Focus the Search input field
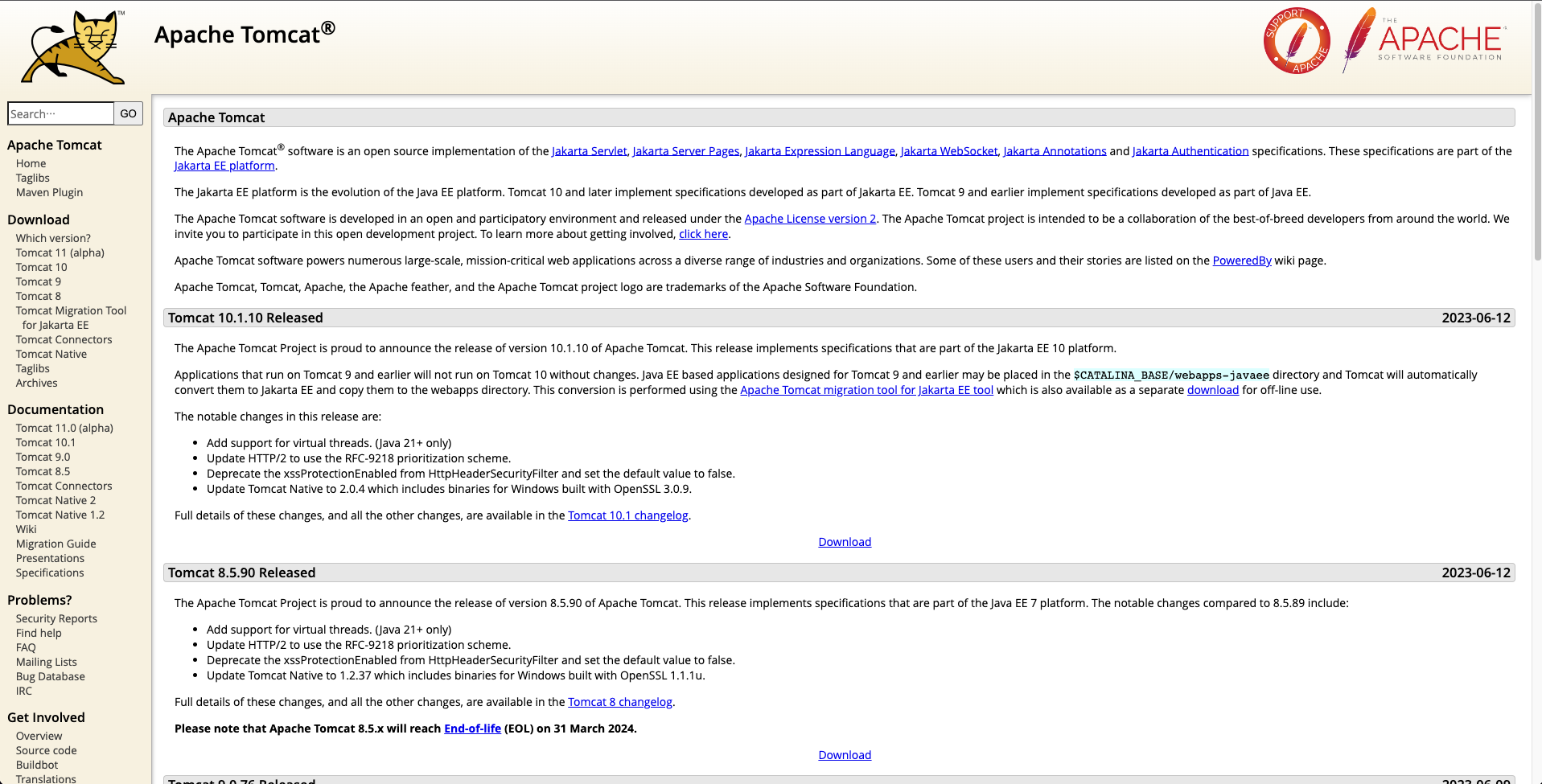Image resolution: width=1542 pixels, height=784 pixels. click(x=60, y=113)
